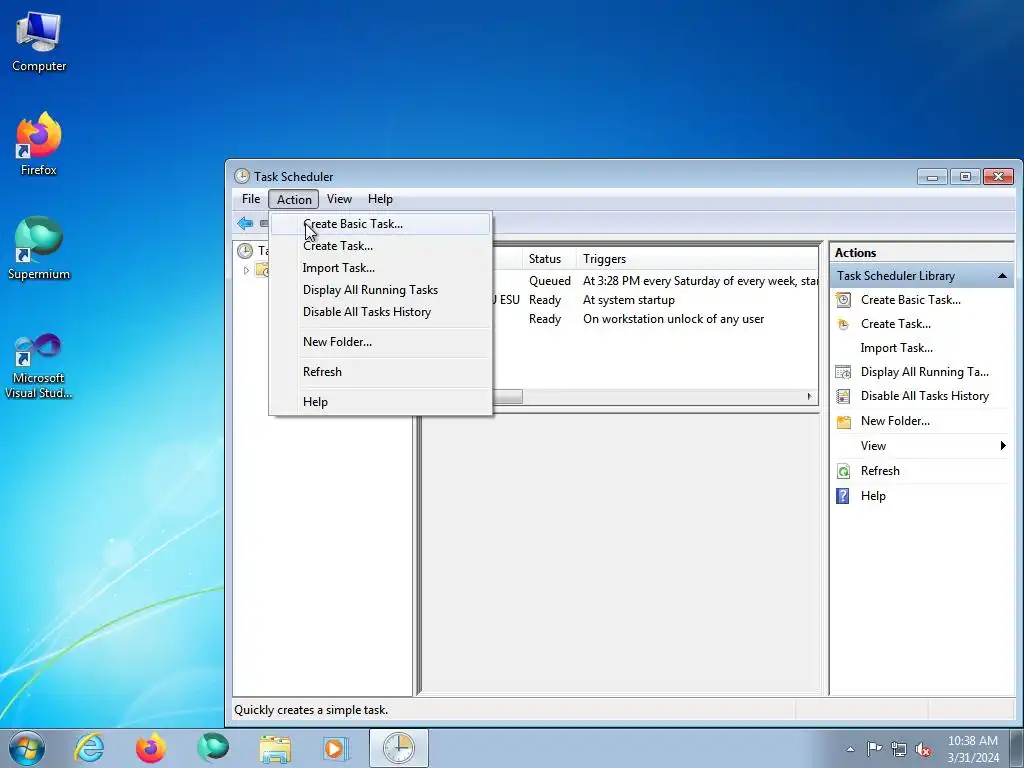This screenshot has width=1024, height=768.
Task: Click Import Task in the Actions pane
Action: pos(896,348)
